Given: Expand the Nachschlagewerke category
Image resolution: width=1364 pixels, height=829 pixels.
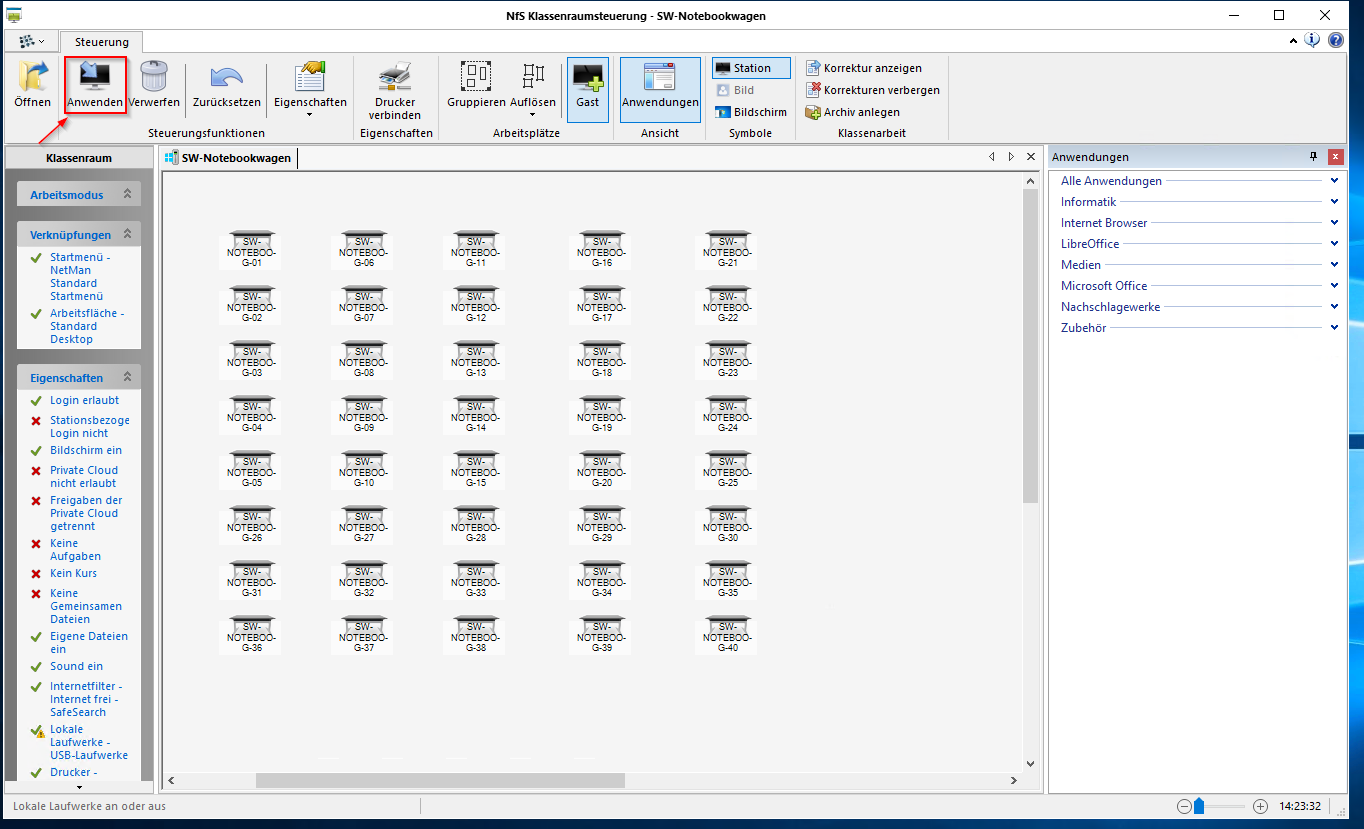Looking at the screenshot, I should pos(1334,307).
